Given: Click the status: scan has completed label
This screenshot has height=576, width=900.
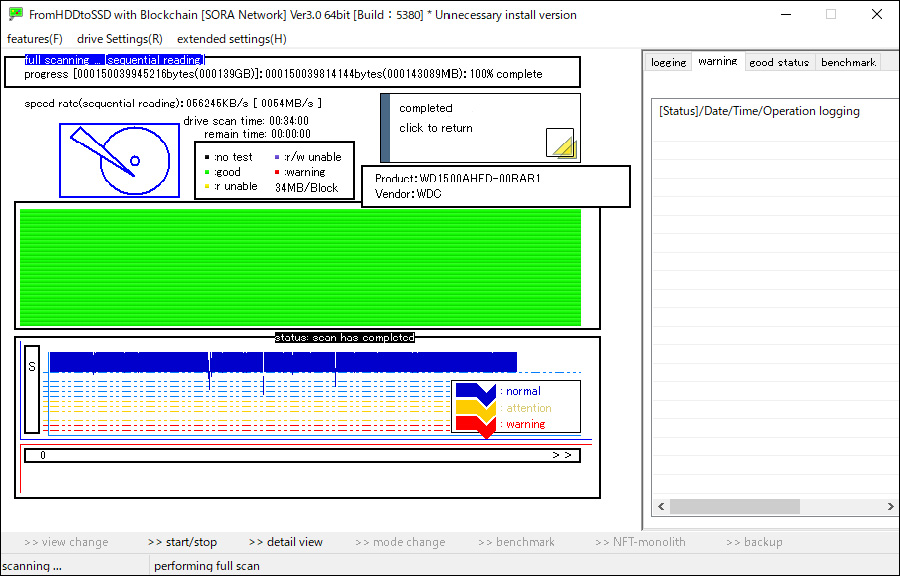Looking at the screenshot, I should pos(344,337).
